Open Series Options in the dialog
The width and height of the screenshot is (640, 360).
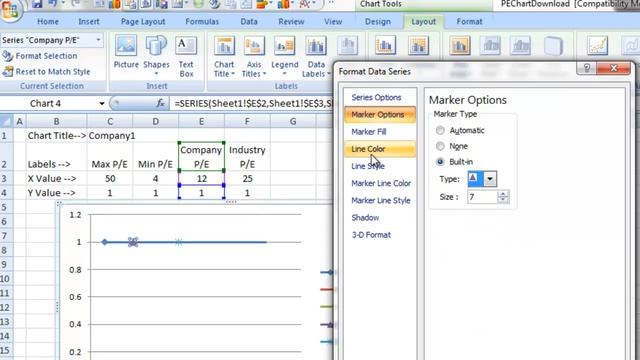pyautogui.click(x=376, y=98)
